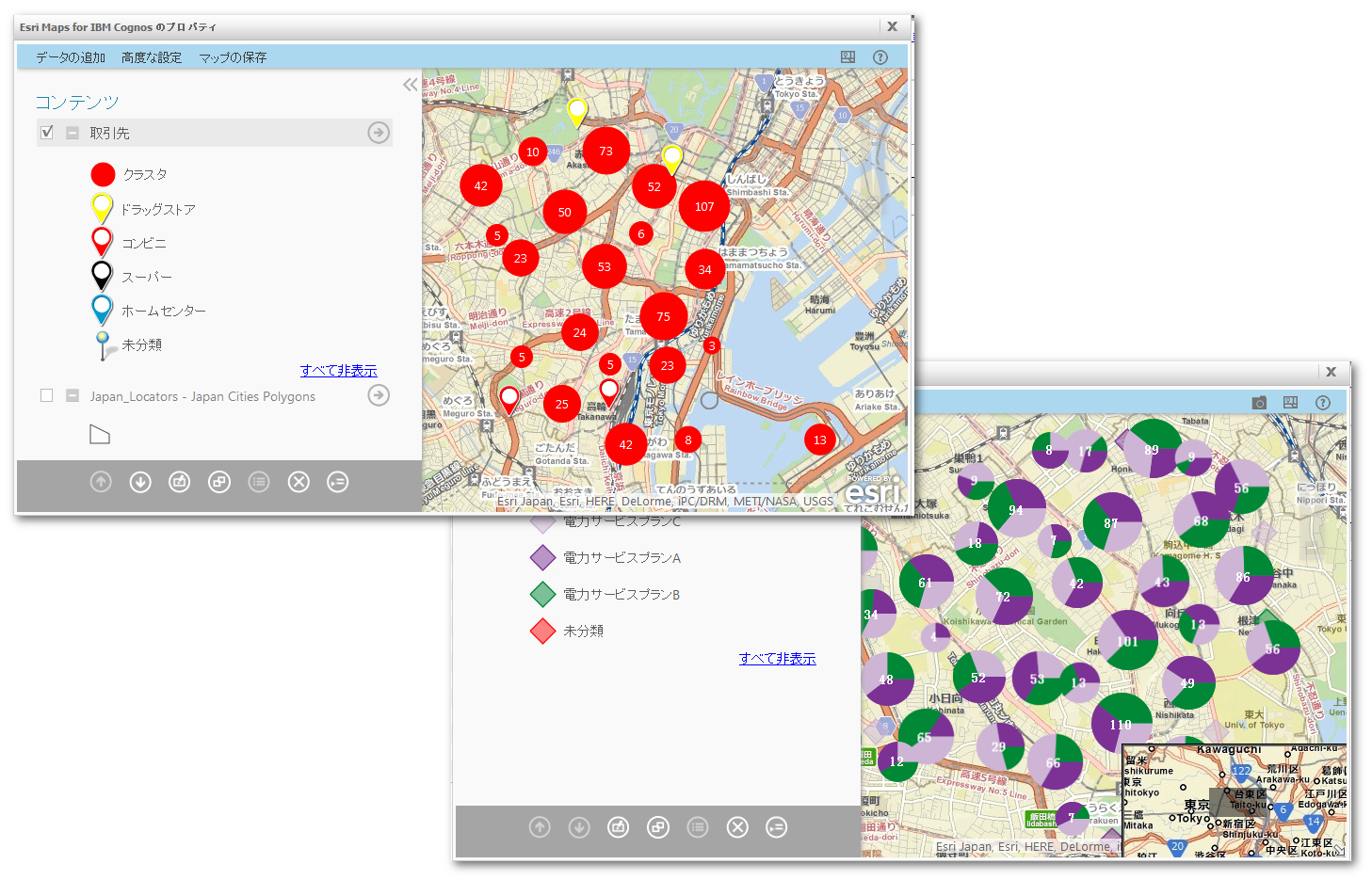Click the 未分類 pushpin symbol

click(104, 345)
